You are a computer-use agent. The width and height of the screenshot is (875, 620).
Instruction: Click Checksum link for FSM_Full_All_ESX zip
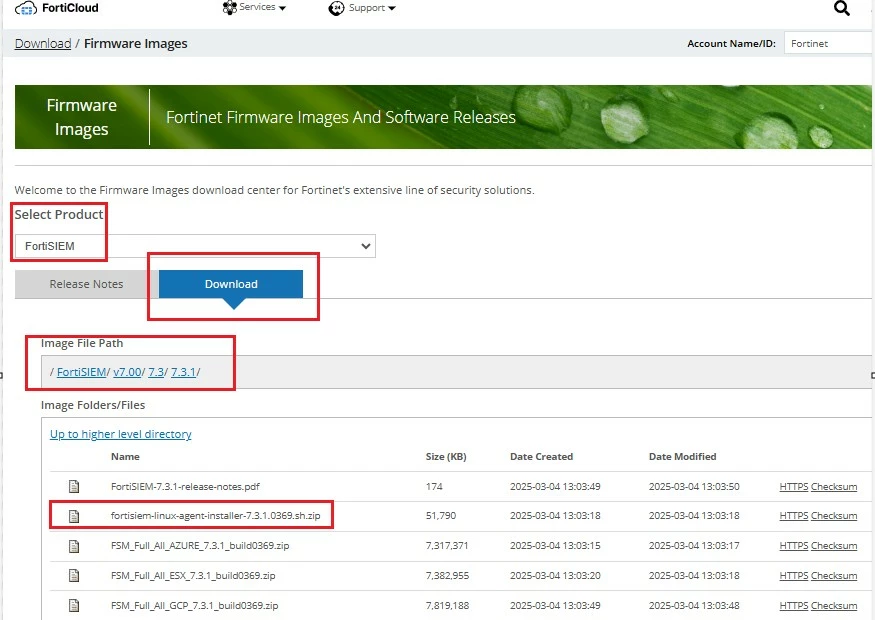pos(834,575)
